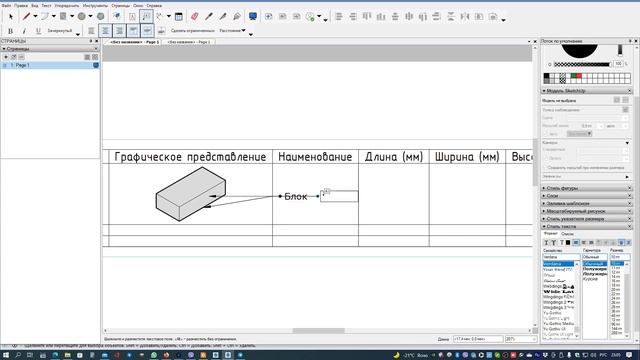The width and height of the screenshot is (640, 360).
Task: Switch Pages panel to list view
Action: tap(87, 57)
